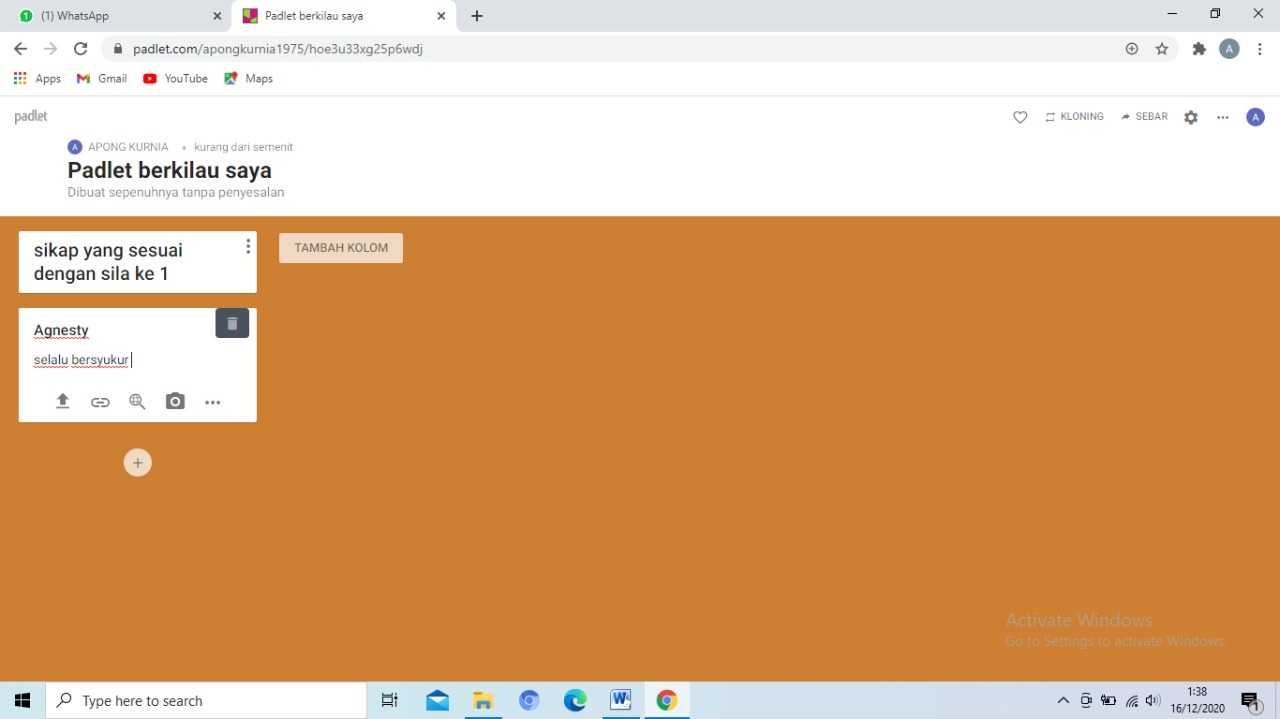The width and height of the screenshot is (1280, 719).
Task: Click the KLONING button
Action: pyautogui.click(x=1074, y=117)
